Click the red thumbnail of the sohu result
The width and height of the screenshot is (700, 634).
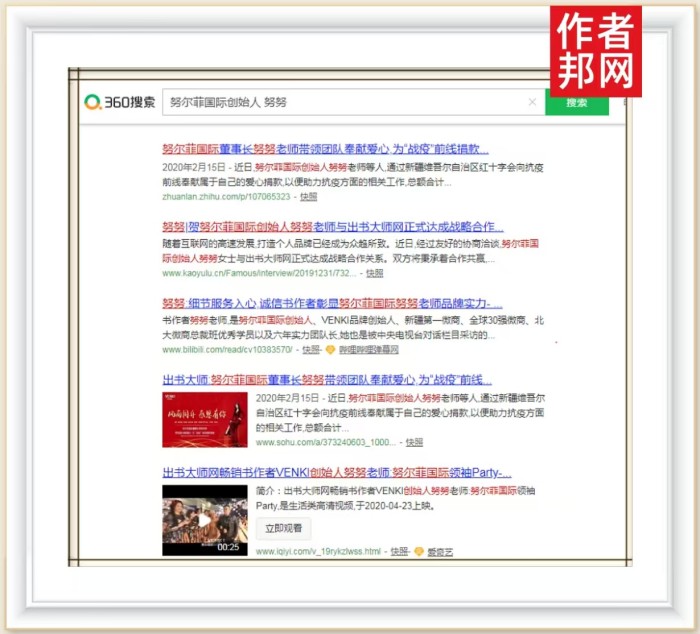click(204, 419)
